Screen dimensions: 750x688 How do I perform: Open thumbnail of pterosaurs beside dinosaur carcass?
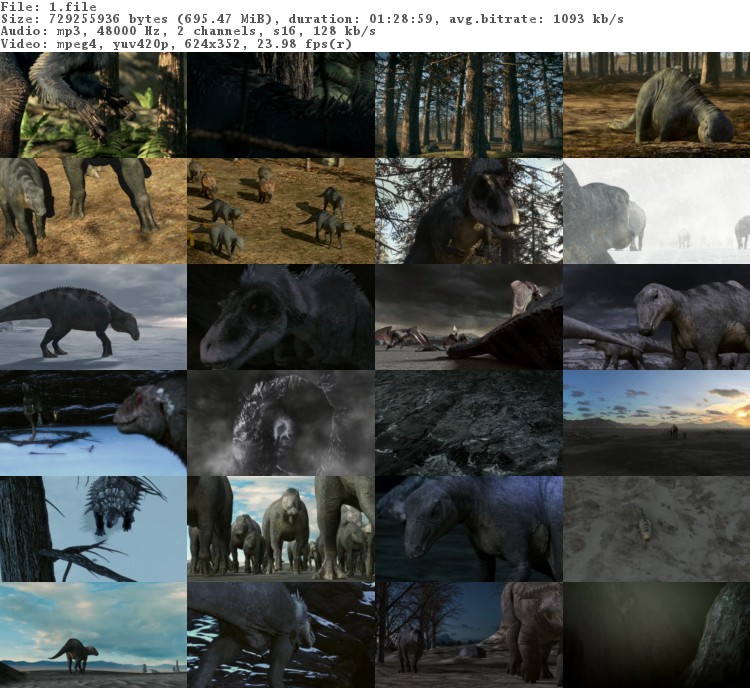point(469,317)
